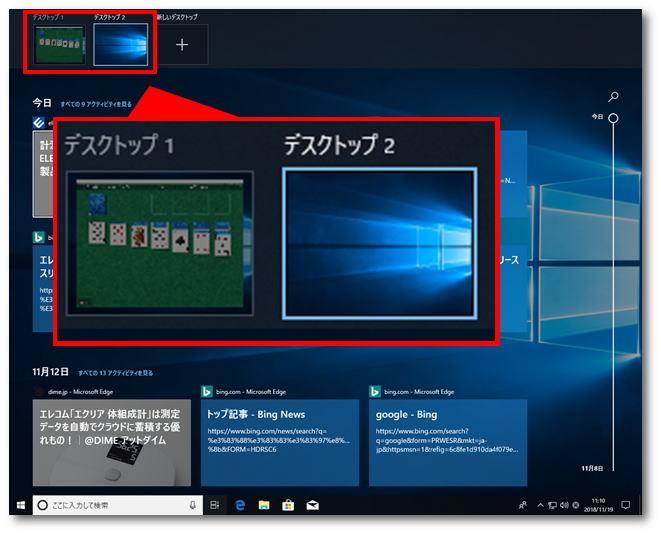Click the Bing icon above the Bing News card
The height and width of the screenshot is (534, 661).
click(207, 392)
